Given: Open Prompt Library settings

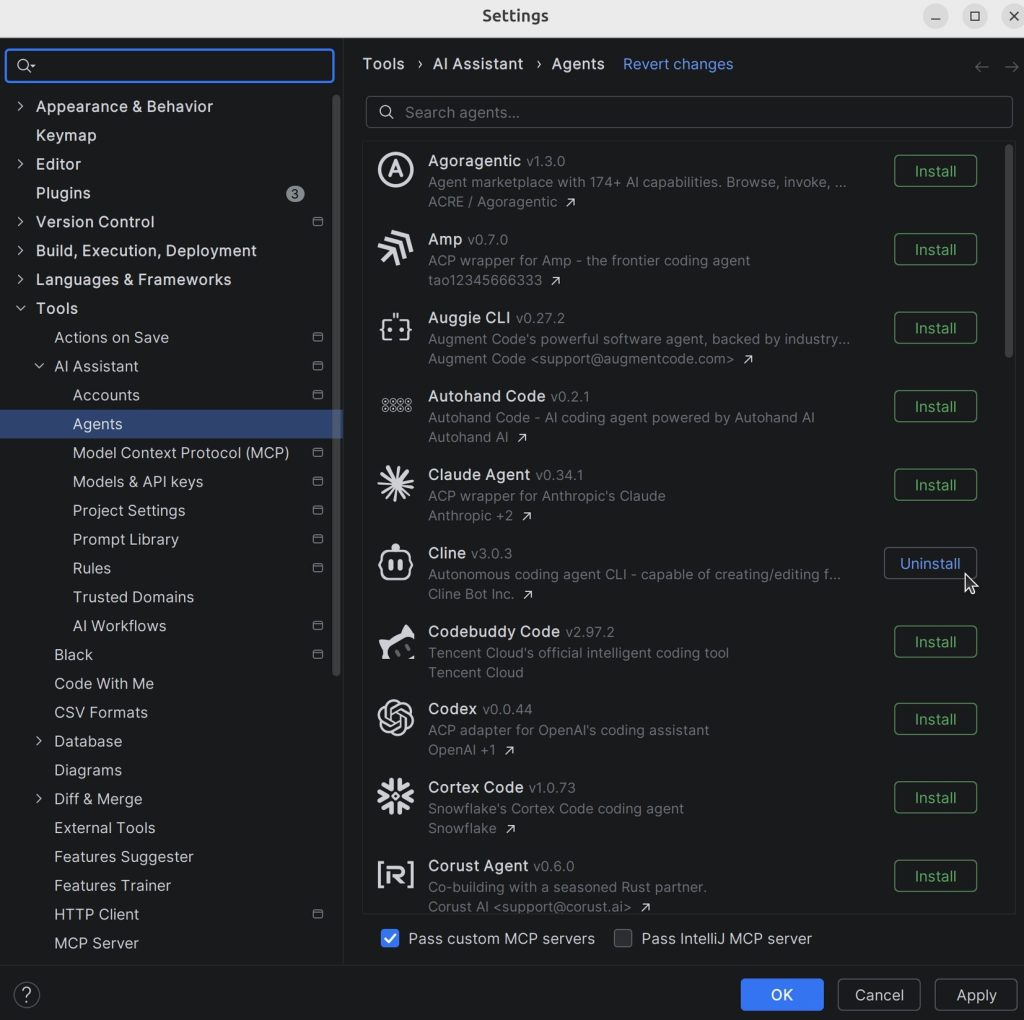Looking at the screenshot, I should point(125,539).
